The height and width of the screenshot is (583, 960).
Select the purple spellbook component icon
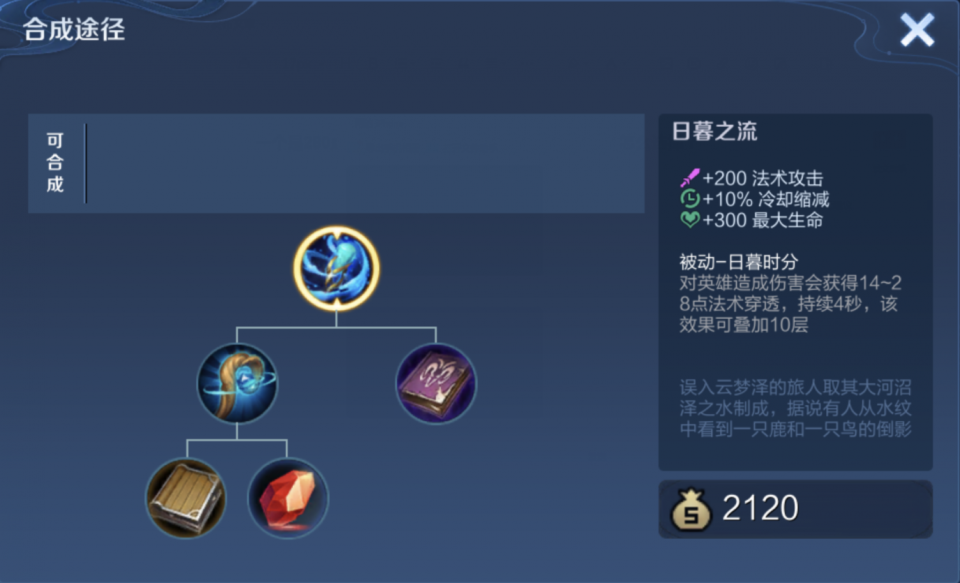coord(436,383)
